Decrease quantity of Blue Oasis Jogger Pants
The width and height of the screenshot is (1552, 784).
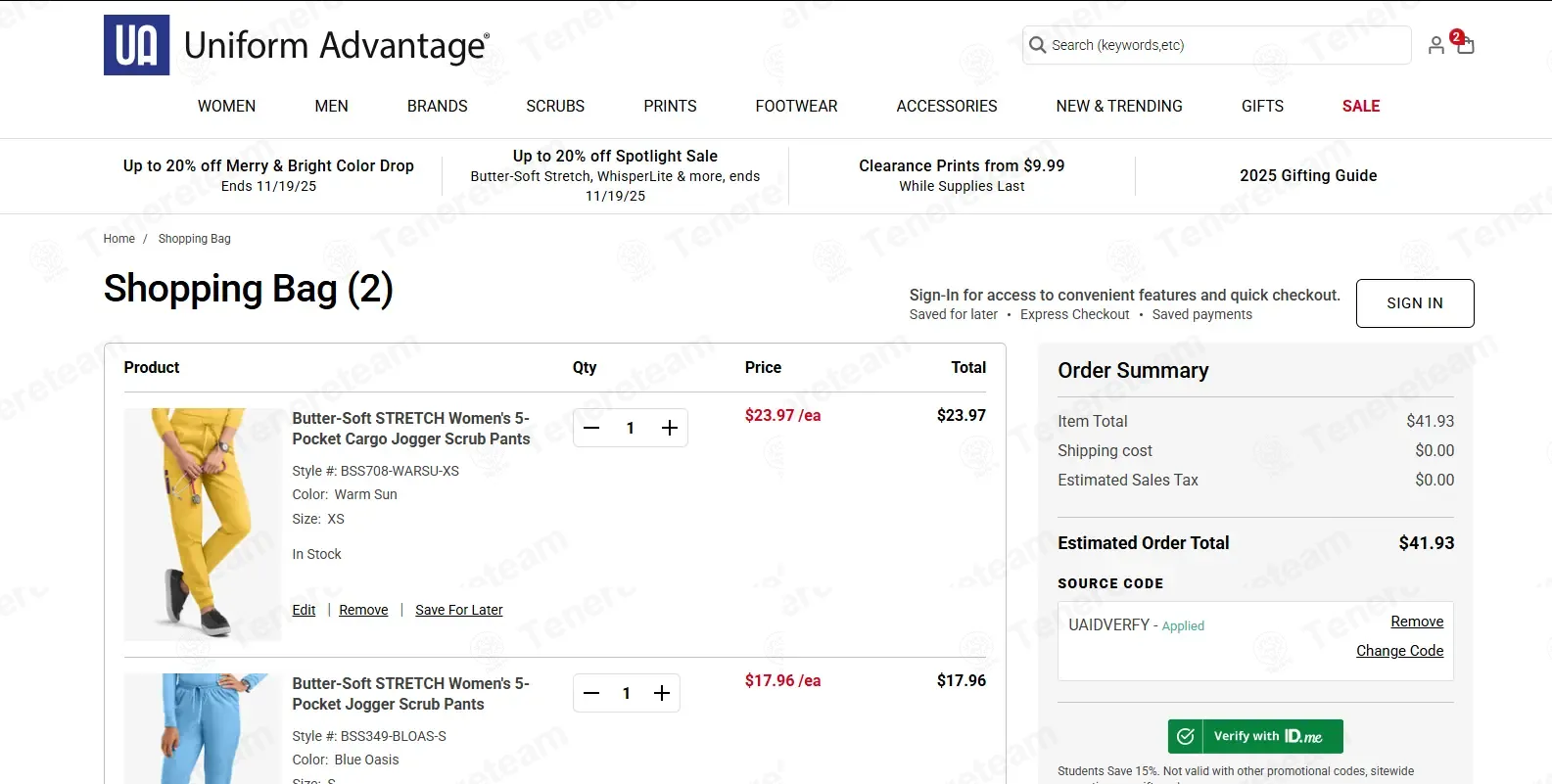pyautogui.click(x=591, y=693)
